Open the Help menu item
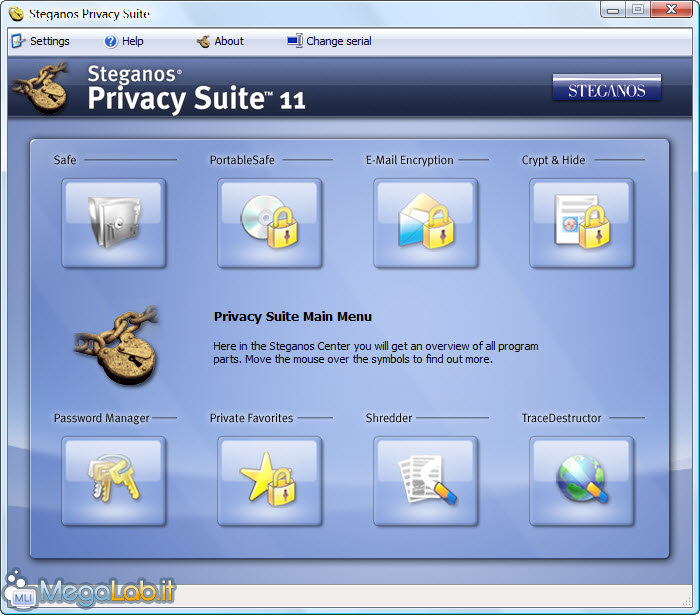This screenshot has height=615, width=700. 124,41
